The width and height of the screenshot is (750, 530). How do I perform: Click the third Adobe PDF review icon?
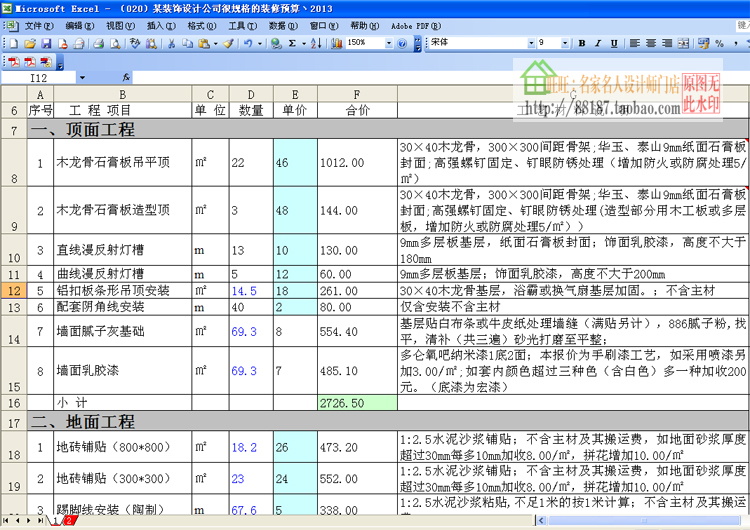(46, 62)
